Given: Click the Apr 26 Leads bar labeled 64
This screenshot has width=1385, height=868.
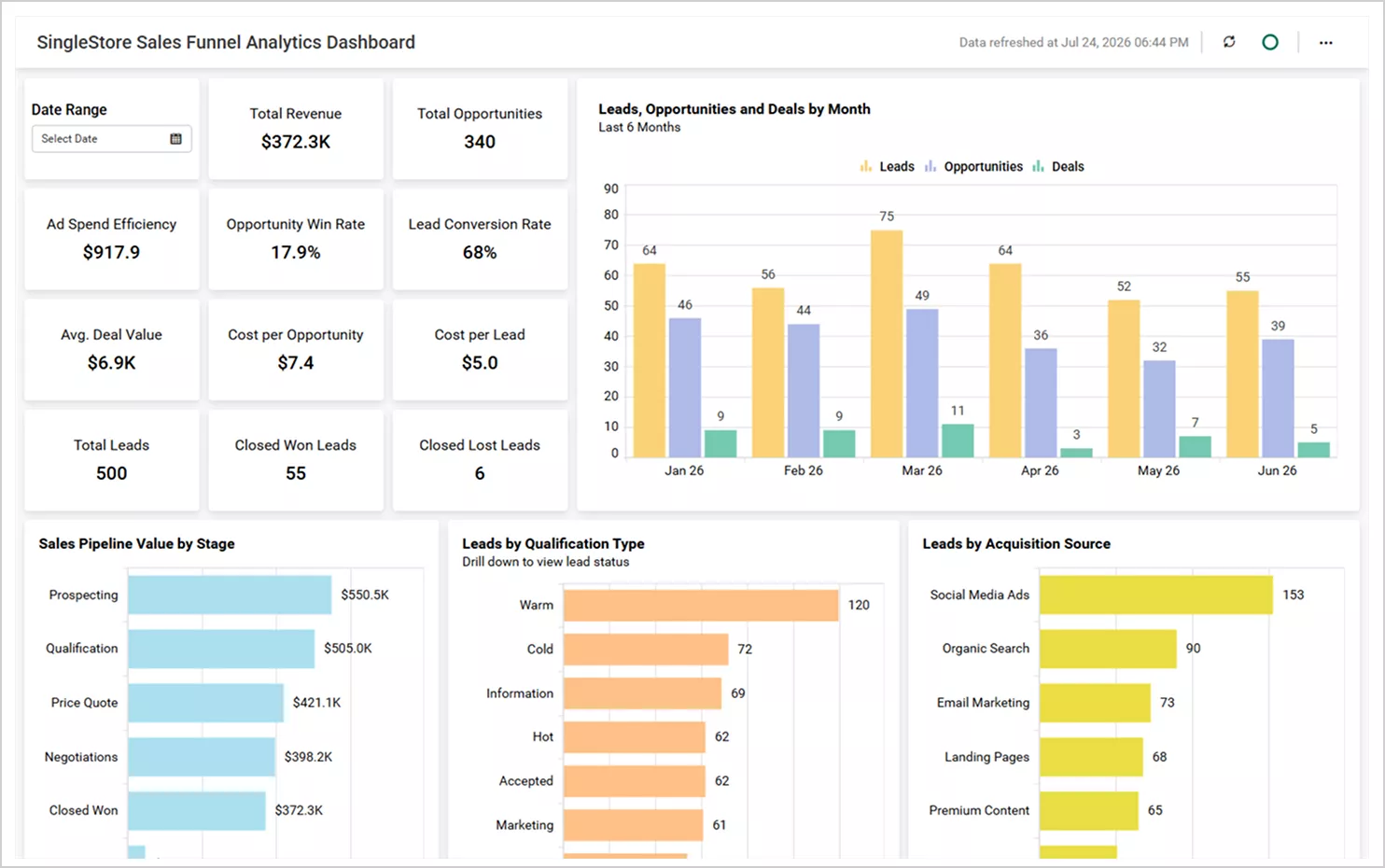Looking at the screenshot, I should pyautogui.click(x=1005, y=360).
